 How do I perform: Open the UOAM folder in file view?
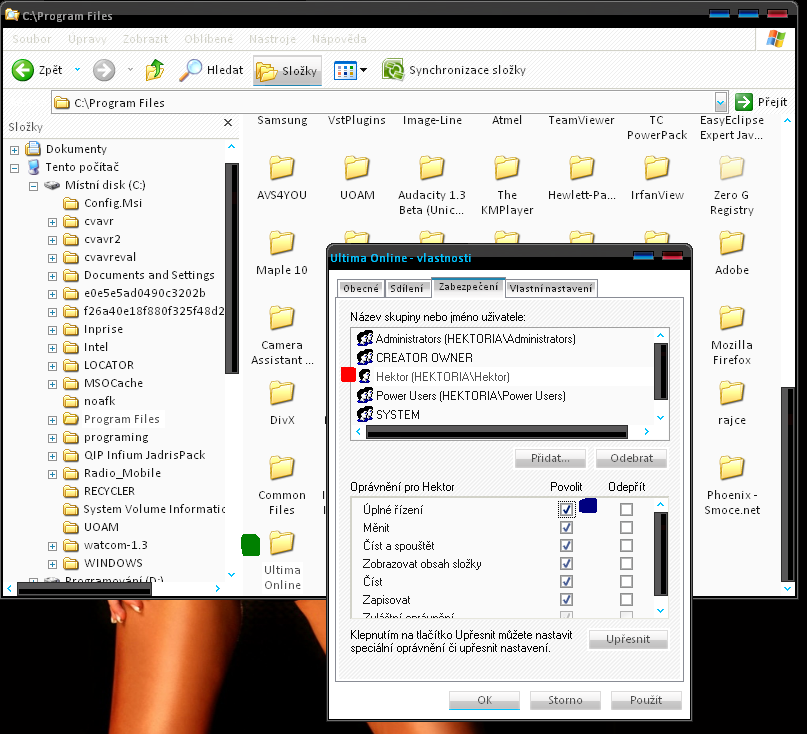(357, 168)
